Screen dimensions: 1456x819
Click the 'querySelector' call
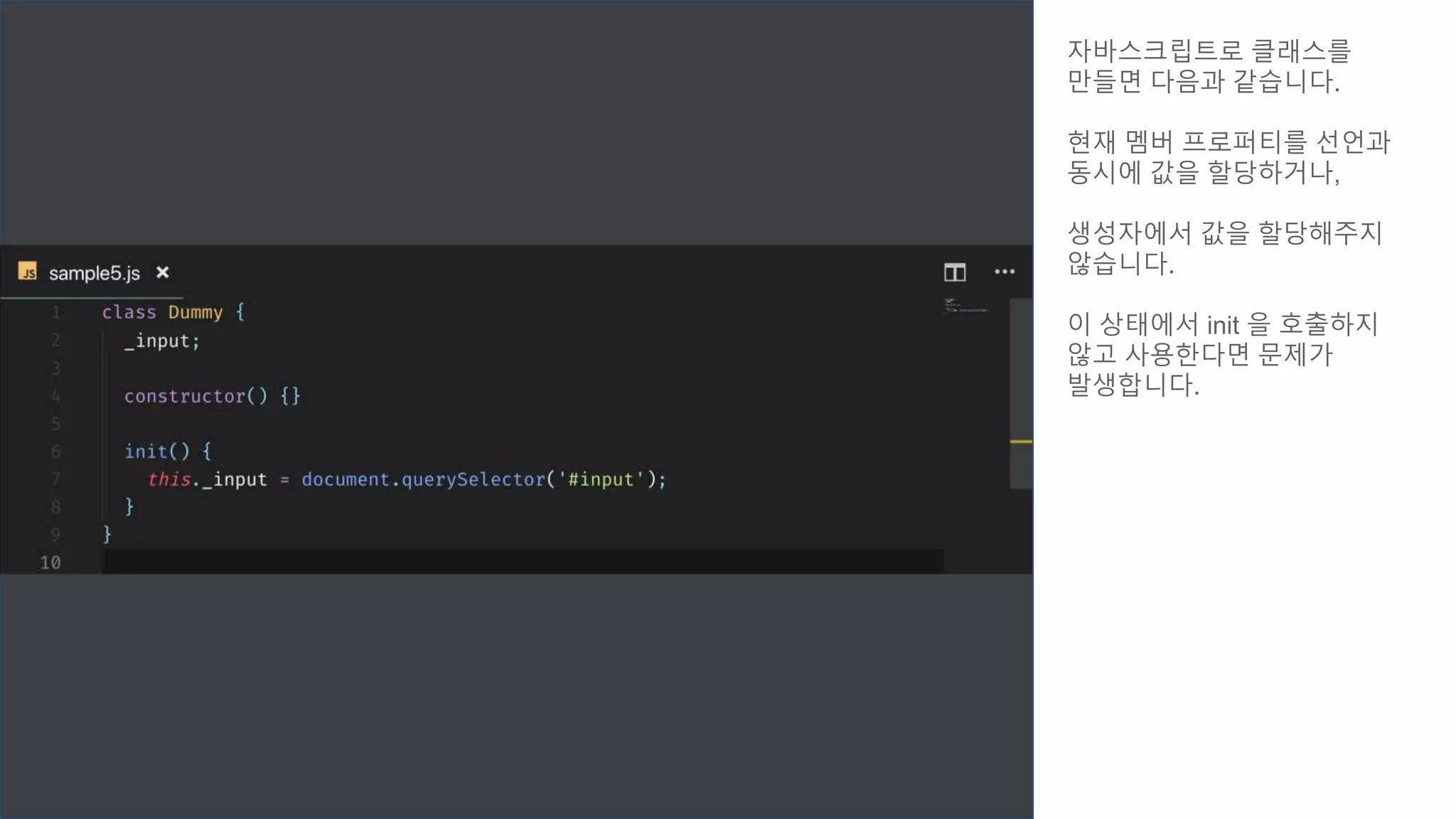[473, 480]
